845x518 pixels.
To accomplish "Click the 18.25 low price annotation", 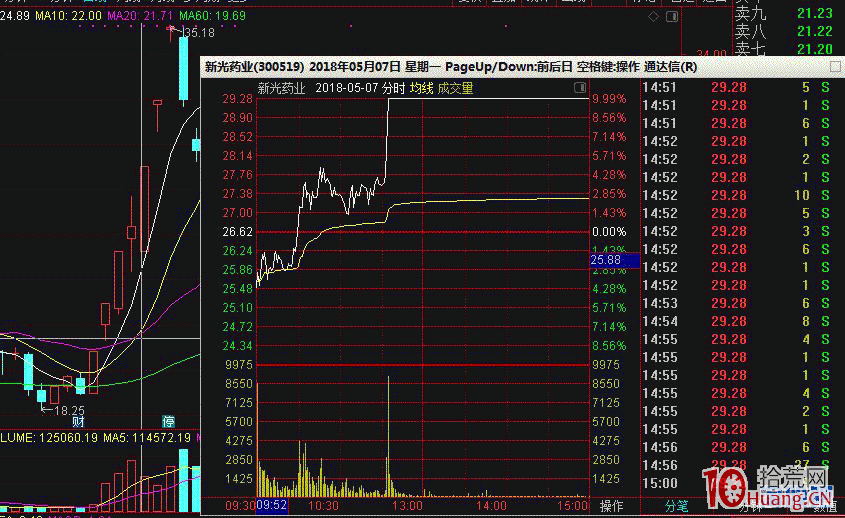I will point(69,411).
